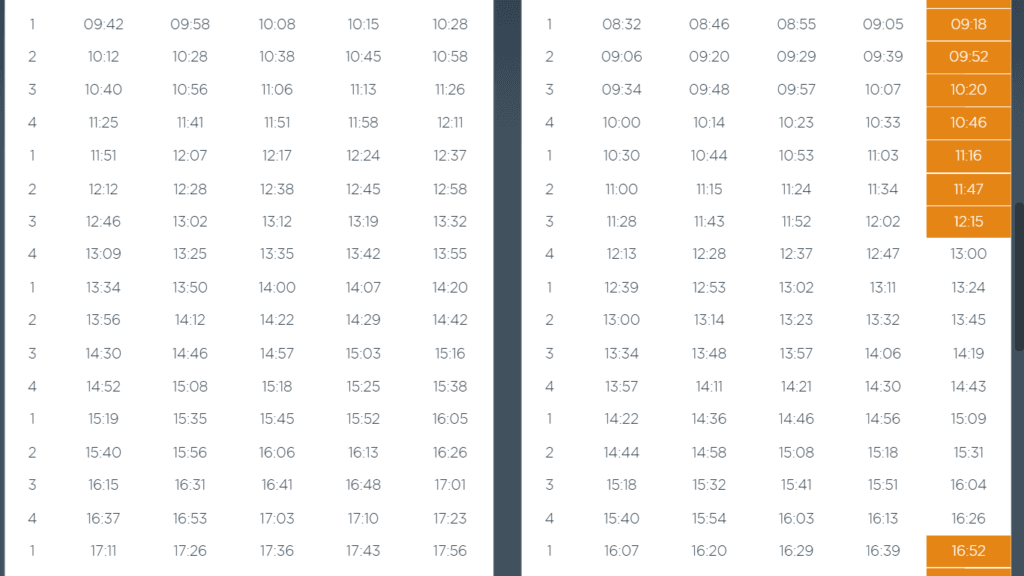Viewport: 1024px width, 576px height.
Task: Select the 16:07 time in right table
Action: (621, 551)
